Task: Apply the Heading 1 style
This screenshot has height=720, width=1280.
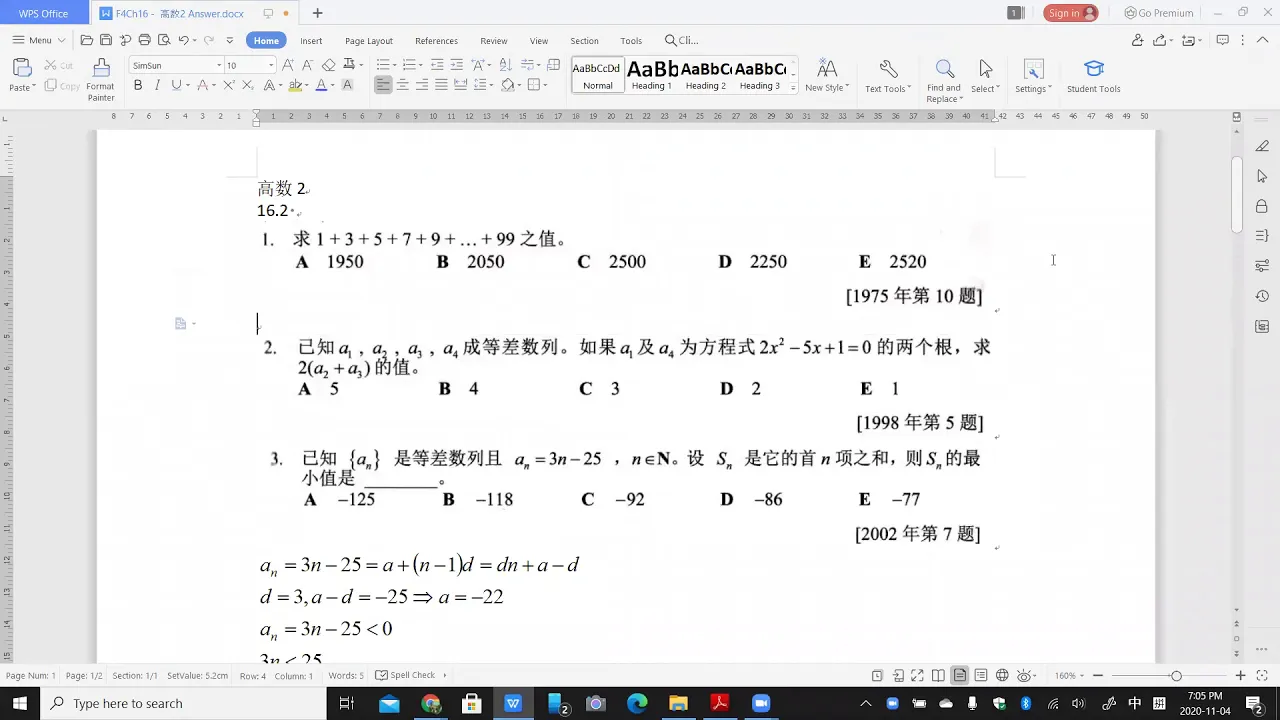Action: [652, 75]
